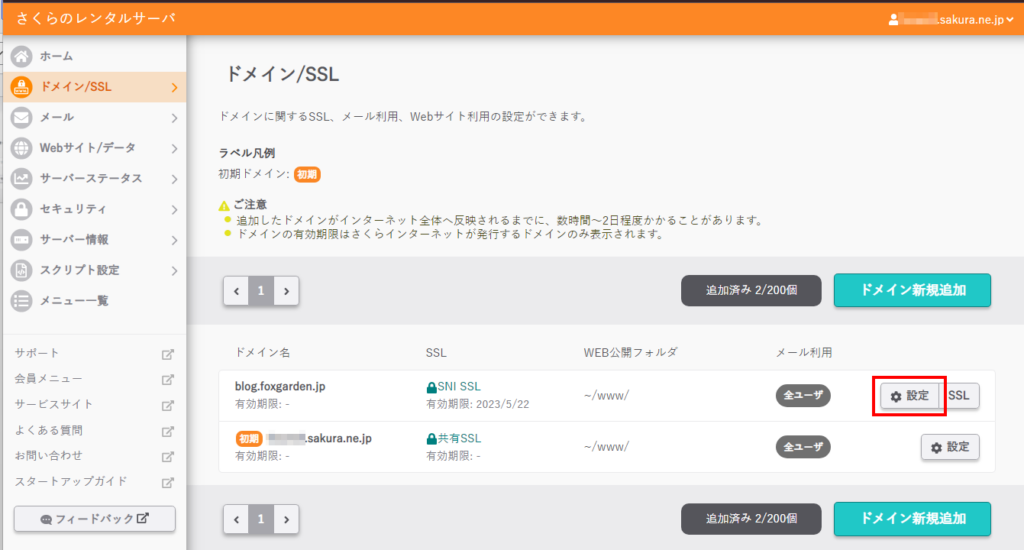The width and height of the screenshot is (1024, 550).
Task: Click the top ドメイン新規追加 button
Action: click(x=912, y=290)
